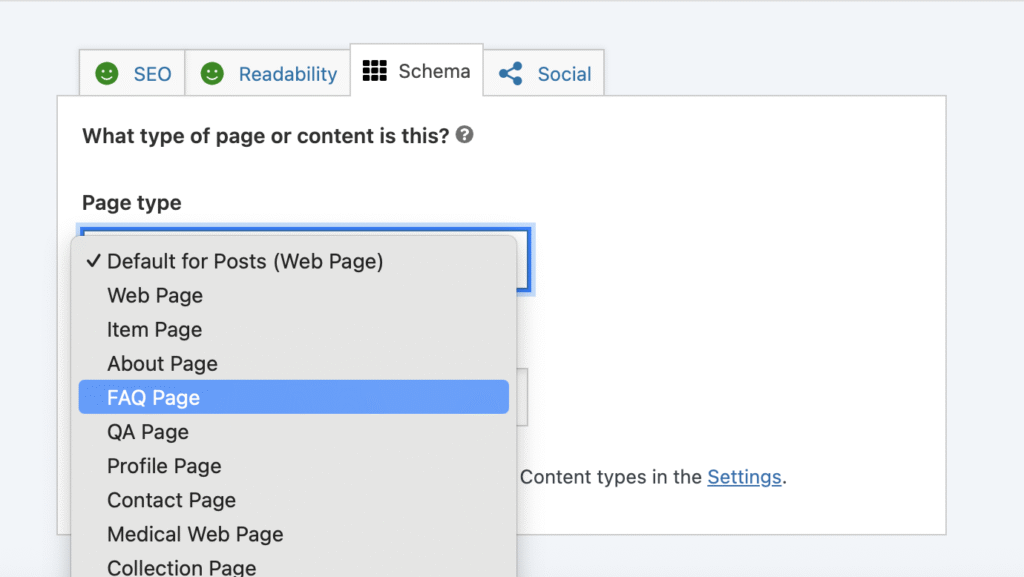Screen dimensions: 1024x577
Task: Click the green smiley icon beside Readability
Action: (212, 74)
